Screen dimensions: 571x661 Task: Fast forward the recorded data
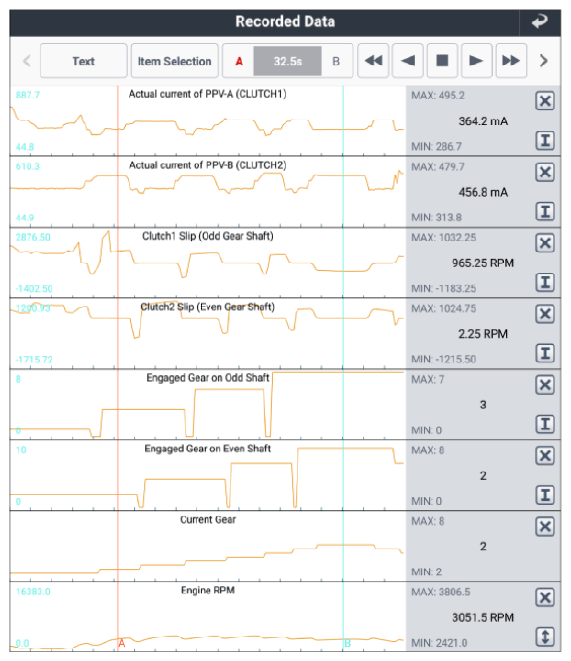tap(511, 61)
